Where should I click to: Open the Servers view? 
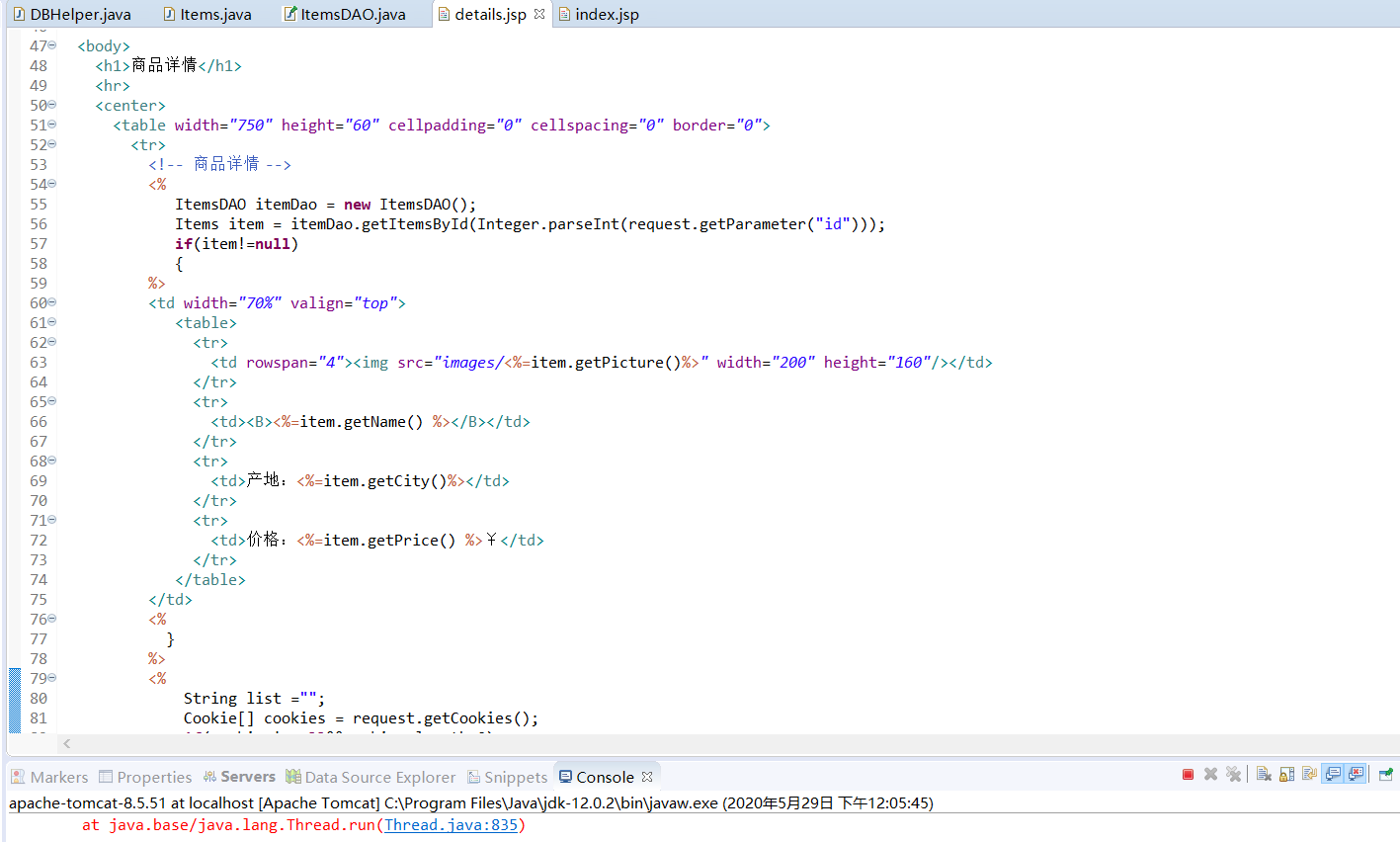coord(239,777)
